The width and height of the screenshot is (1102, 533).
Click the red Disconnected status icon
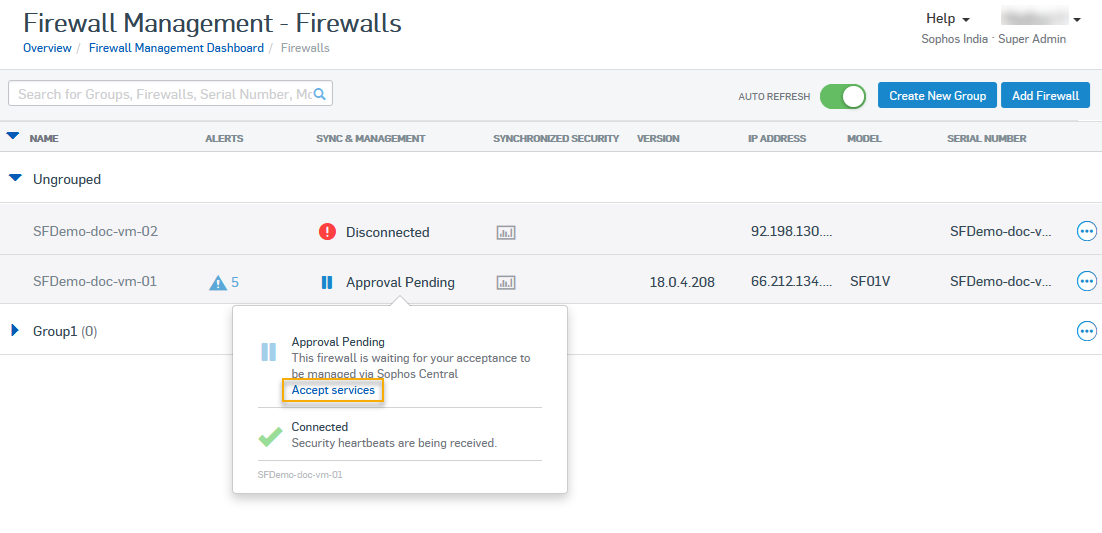(327, 232)
